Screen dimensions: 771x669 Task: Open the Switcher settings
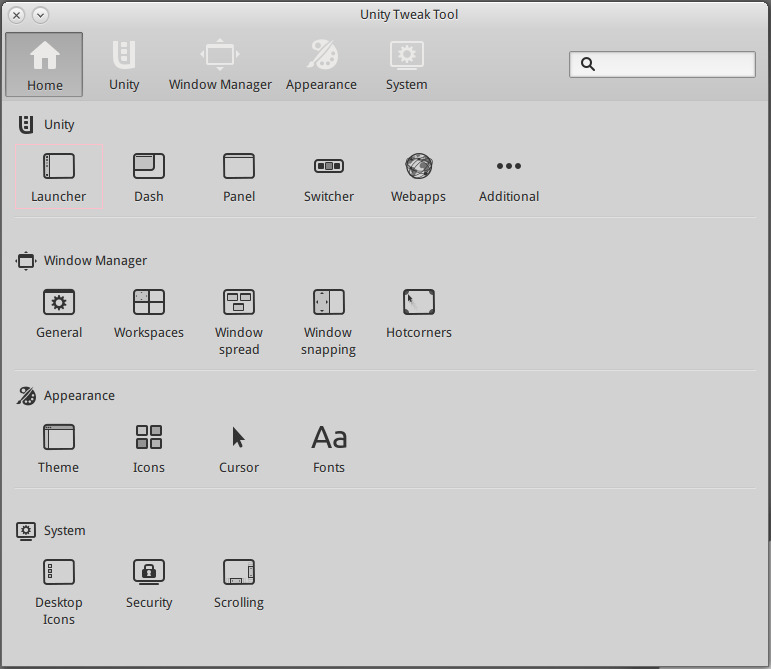pyautogui.click(x=329, y=167)
